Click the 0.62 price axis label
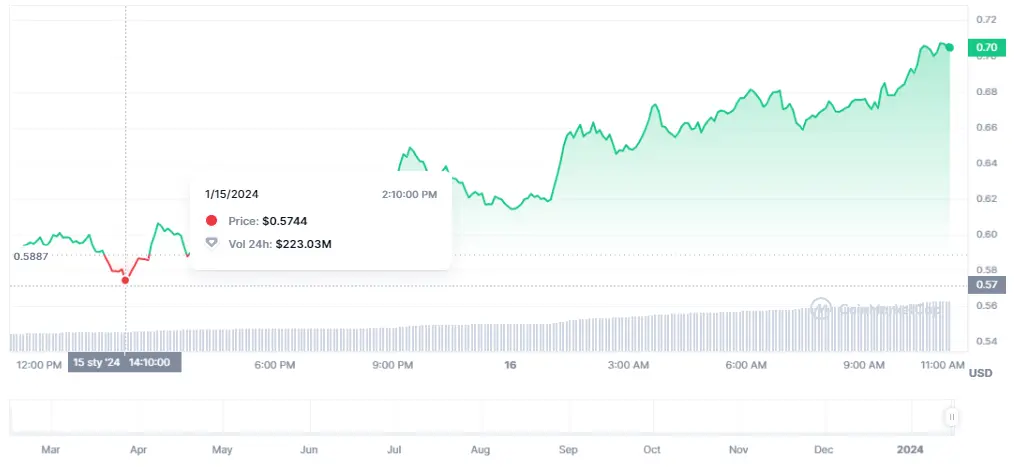This screenshot has width=1017, height=467. (986, 198)
